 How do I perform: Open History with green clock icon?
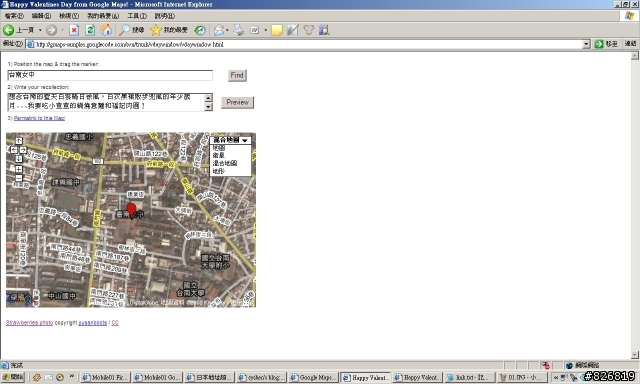pos(200,30)
